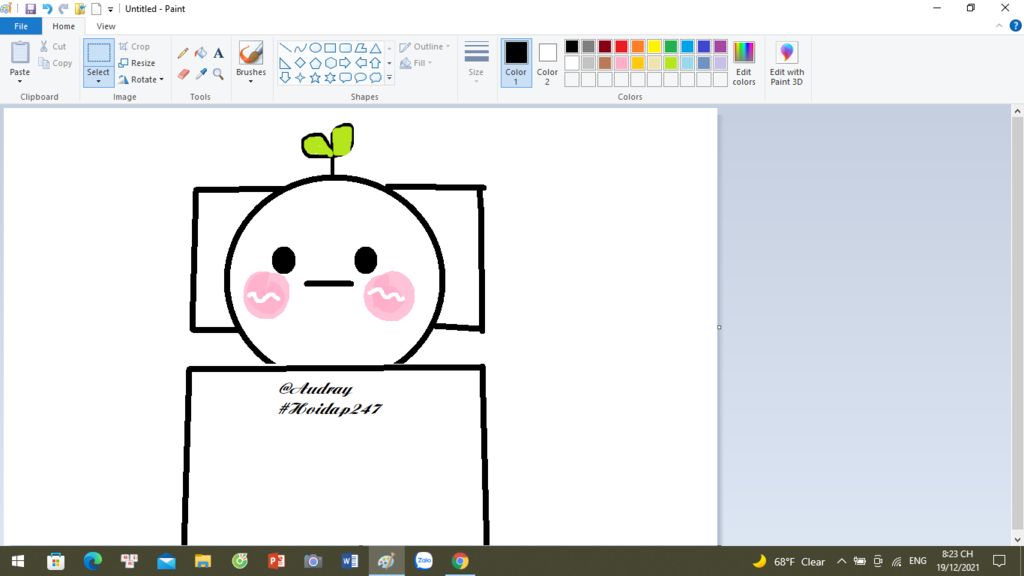This screenshot has height=576, width=1024.
Task: Choose the five-point star shape
Action: 315,78
